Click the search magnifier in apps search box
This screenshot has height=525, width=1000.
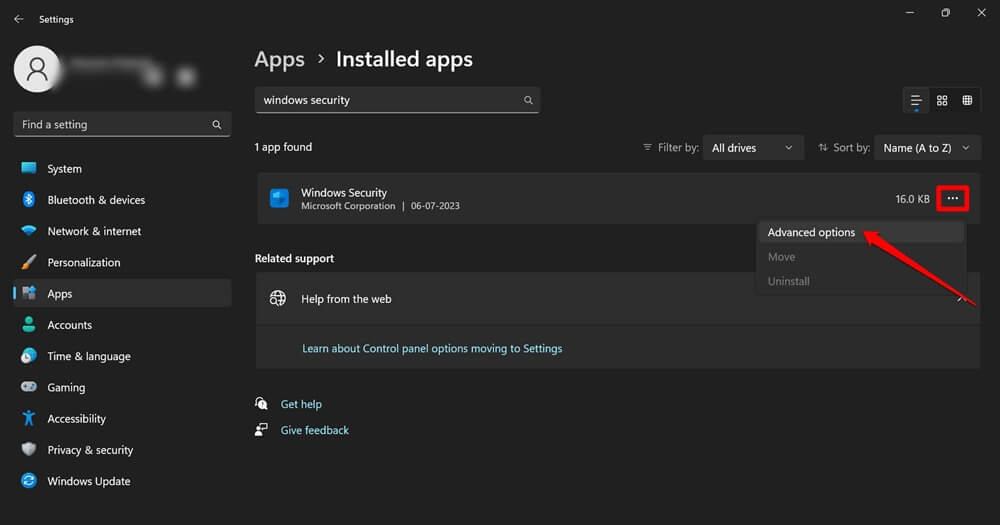(529, 101)
